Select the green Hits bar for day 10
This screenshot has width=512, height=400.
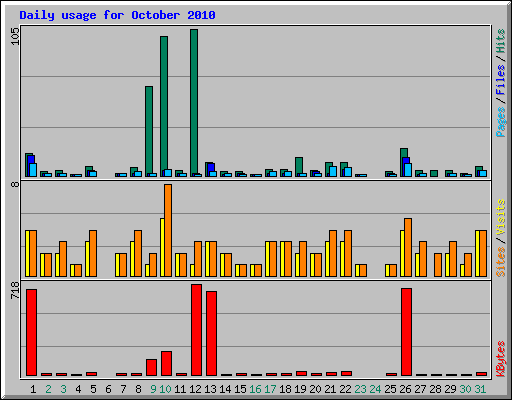point(164,106)
